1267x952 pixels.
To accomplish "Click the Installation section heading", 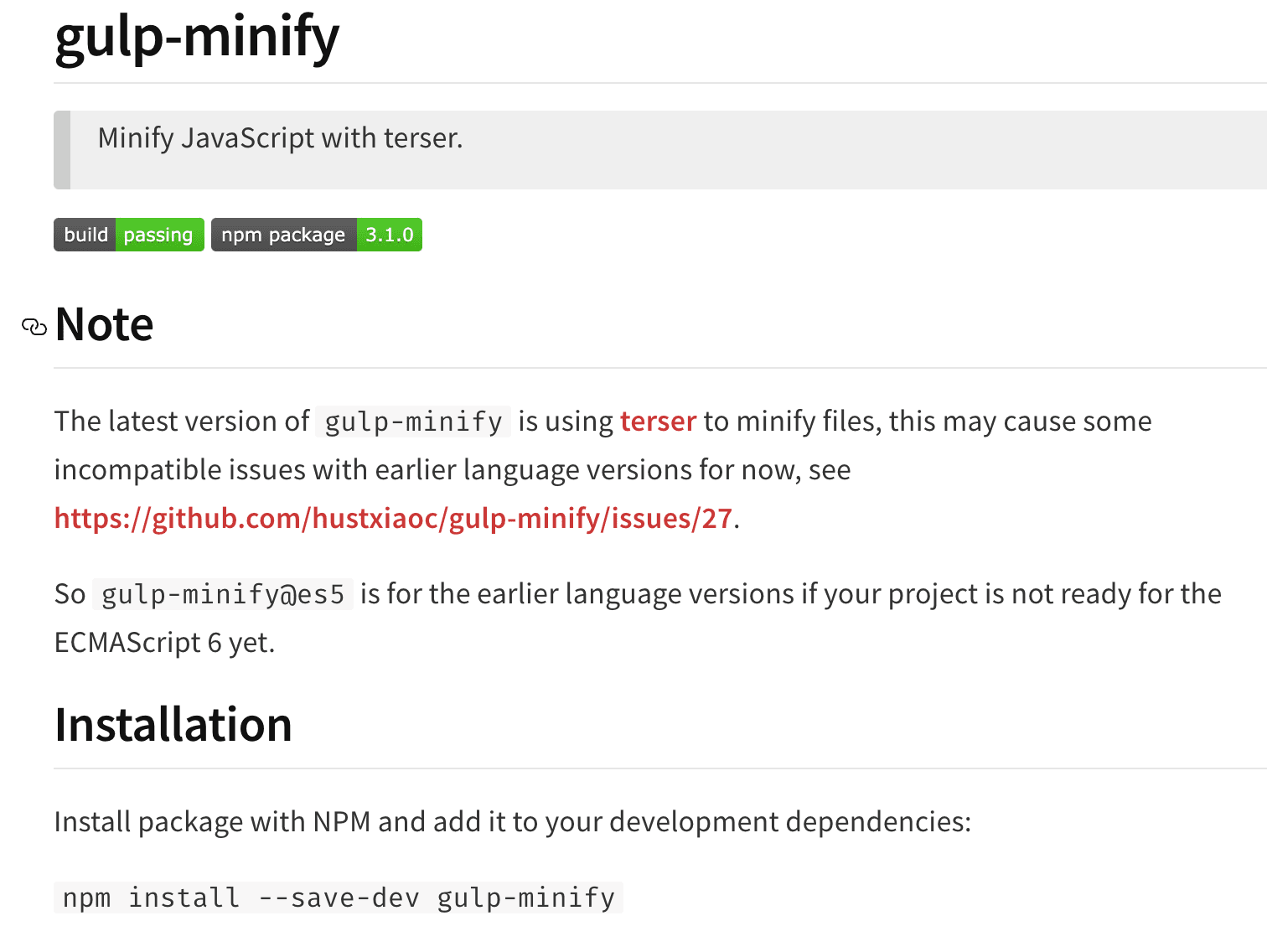I will 173,724.
